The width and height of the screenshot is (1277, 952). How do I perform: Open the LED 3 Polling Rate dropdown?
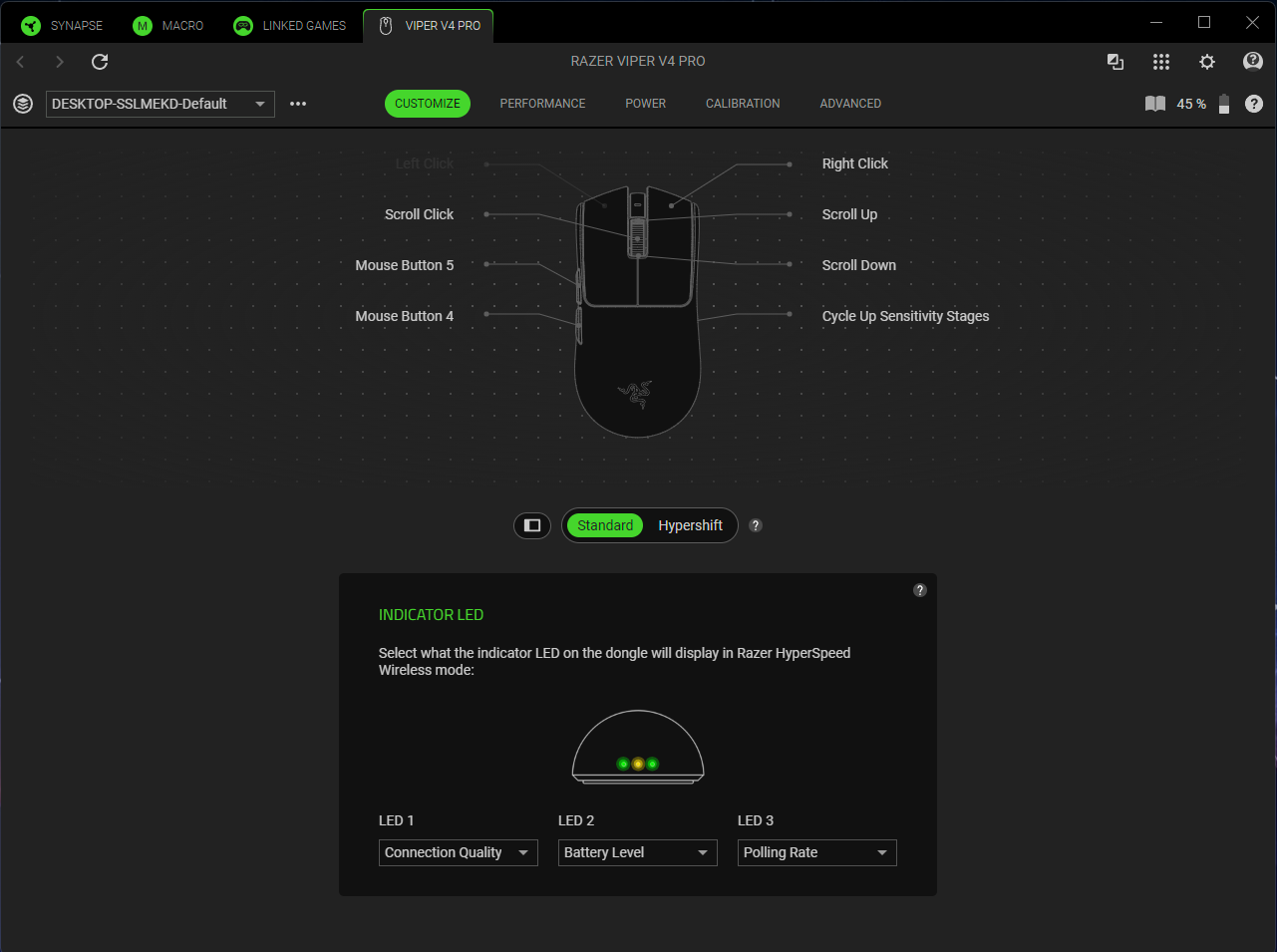point(817,852)
